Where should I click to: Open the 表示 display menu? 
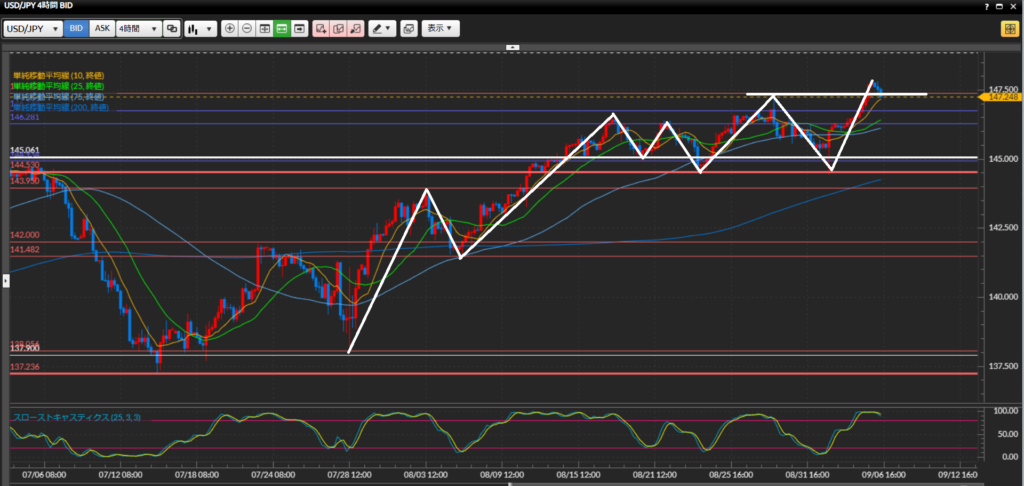(x=441, y=29)
